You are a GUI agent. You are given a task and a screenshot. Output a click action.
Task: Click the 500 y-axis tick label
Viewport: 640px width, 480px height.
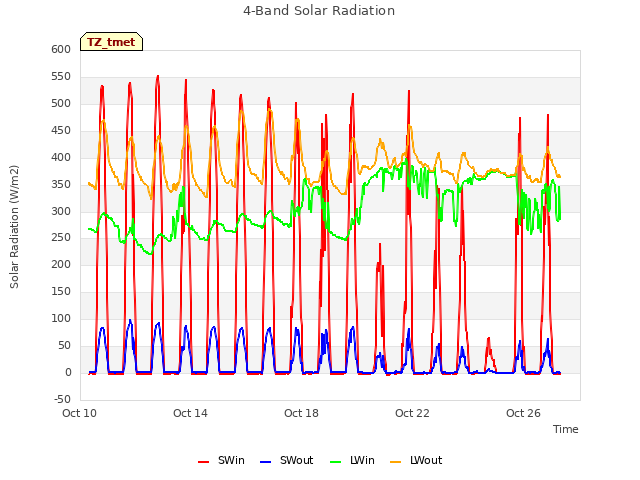click(61, 103)
